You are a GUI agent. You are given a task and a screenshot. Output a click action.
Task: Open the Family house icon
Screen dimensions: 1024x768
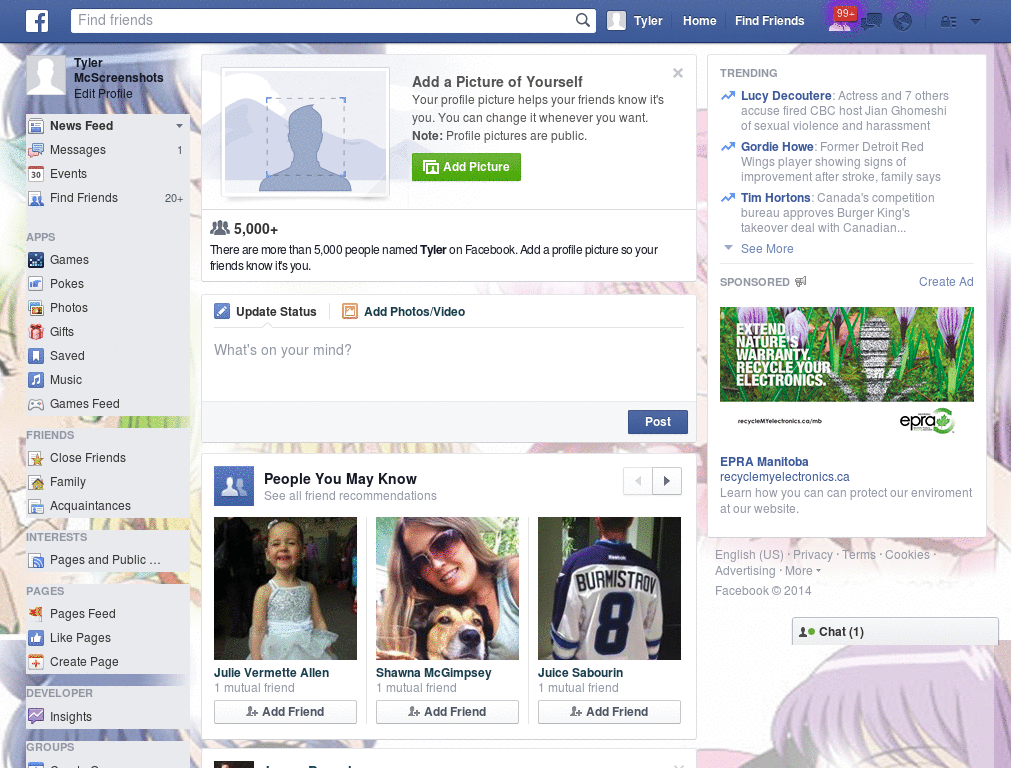[x=36, y=483]
